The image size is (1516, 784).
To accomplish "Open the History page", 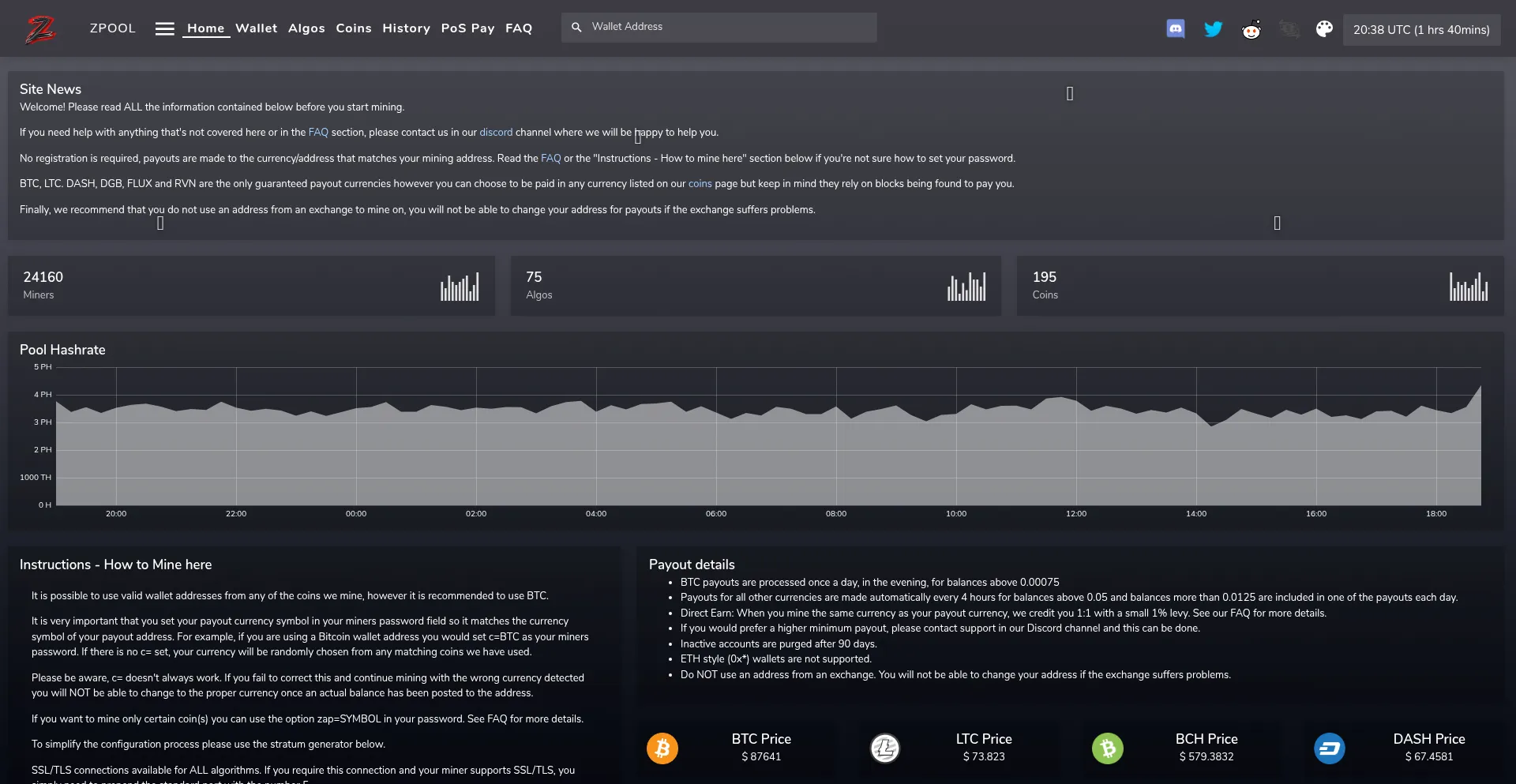I will [x=407, y=28].
